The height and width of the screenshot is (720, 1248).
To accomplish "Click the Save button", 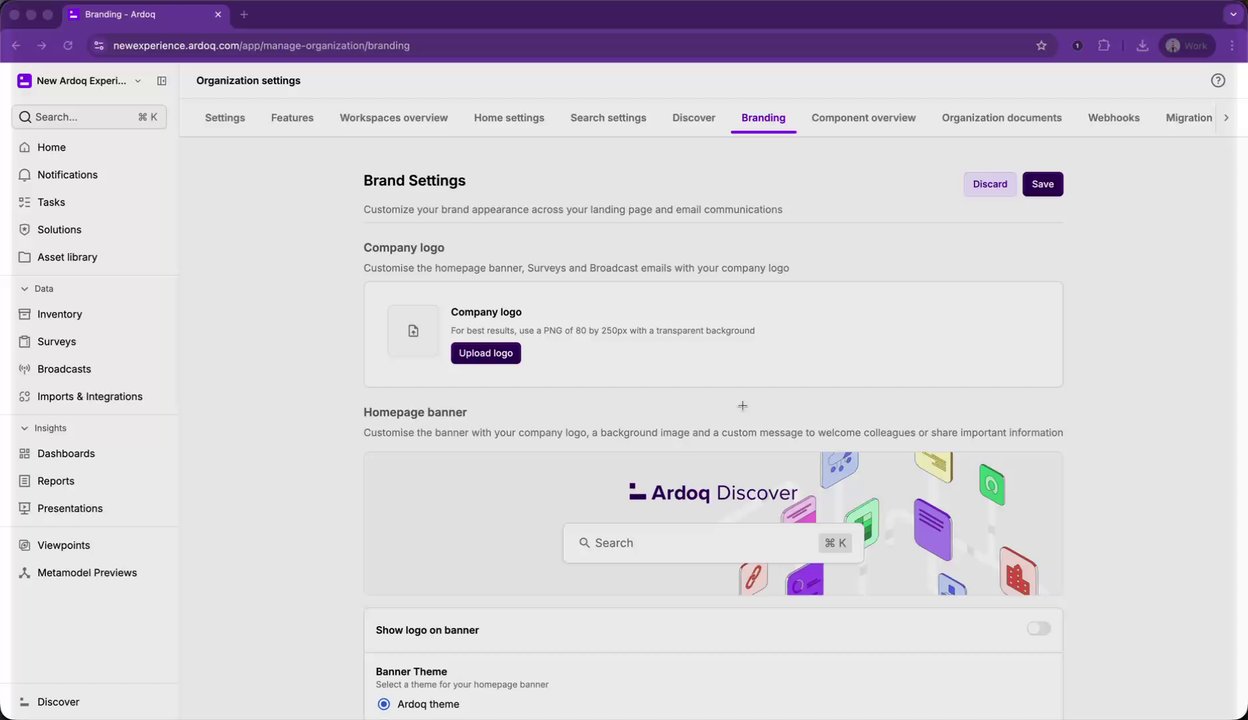I will 1042,184.
